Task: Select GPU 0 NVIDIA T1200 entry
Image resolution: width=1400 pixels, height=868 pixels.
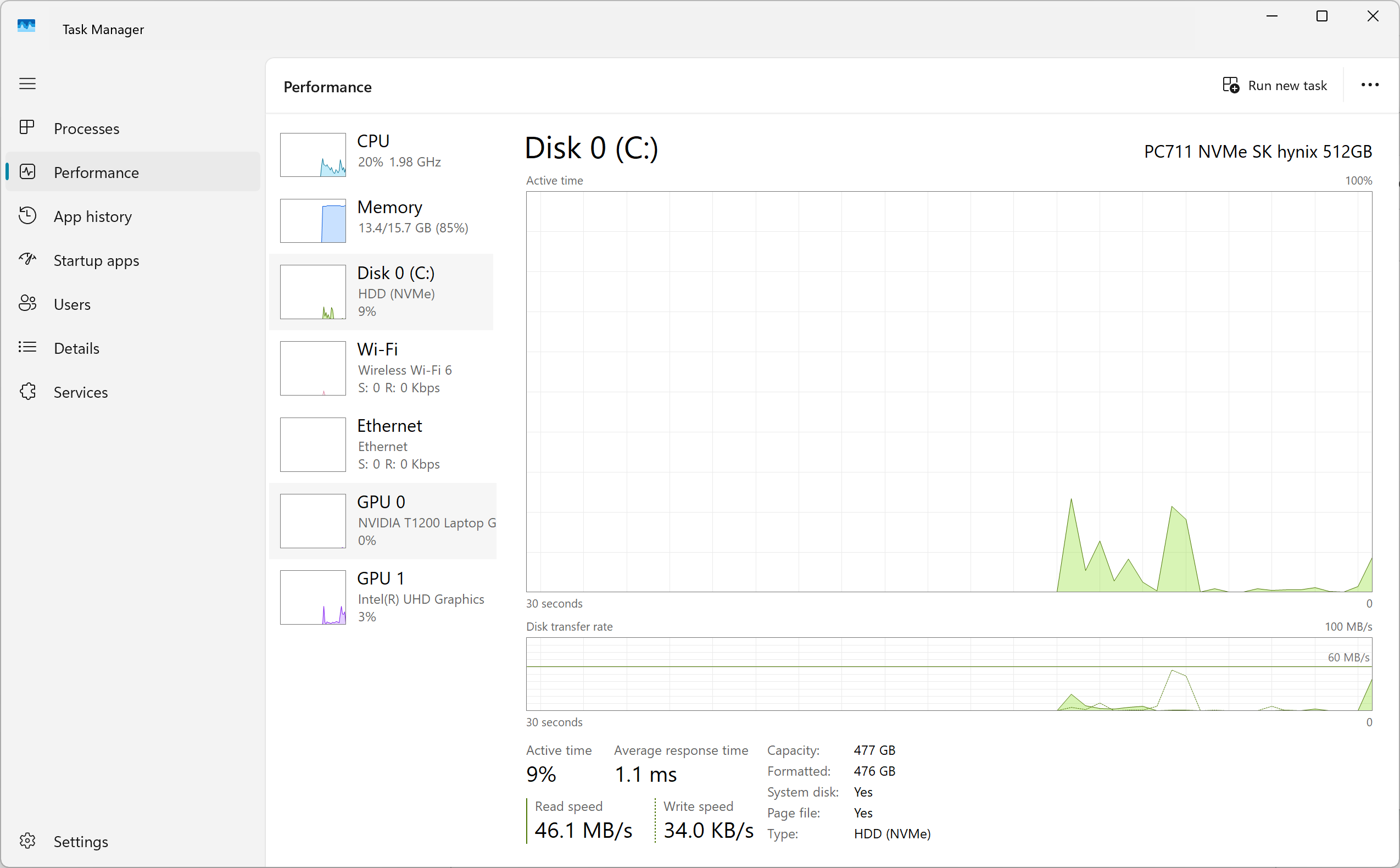Action: (x=382, y=520)
